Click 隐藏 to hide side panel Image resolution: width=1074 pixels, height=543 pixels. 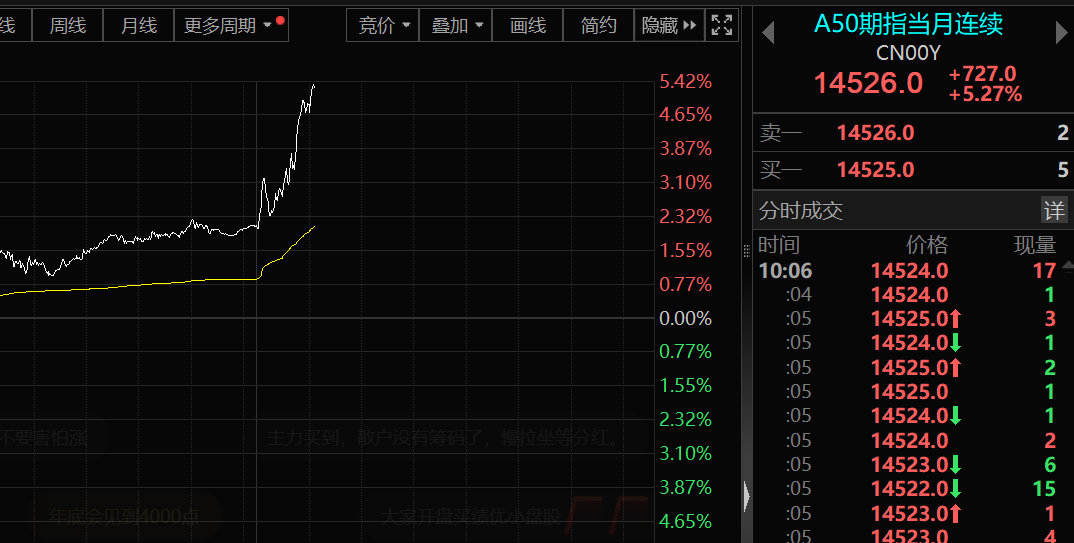[x=669, y=26]
